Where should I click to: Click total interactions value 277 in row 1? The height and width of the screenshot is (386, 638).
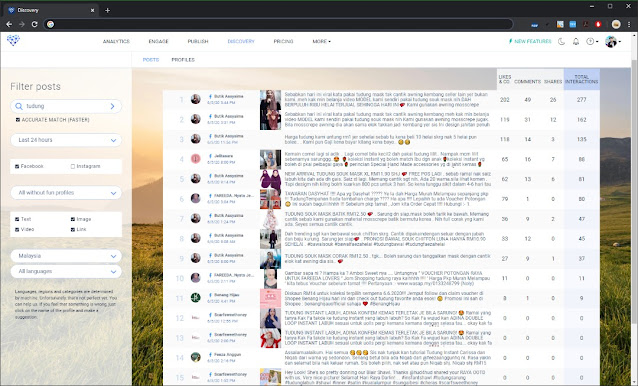coord(581,100)
